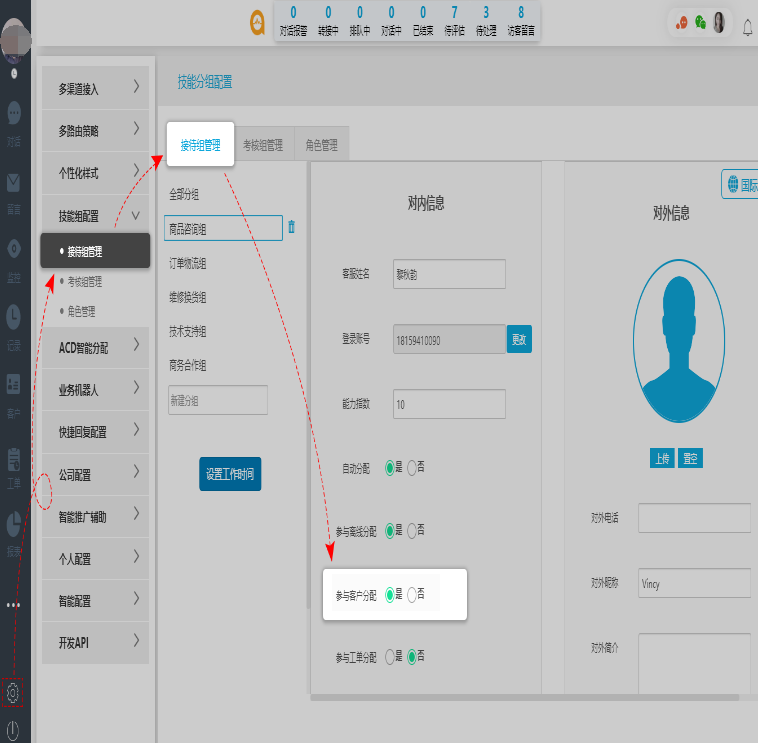Switch to the 角色管理 tab
758x743 pixels.
(x=321, y=145)
